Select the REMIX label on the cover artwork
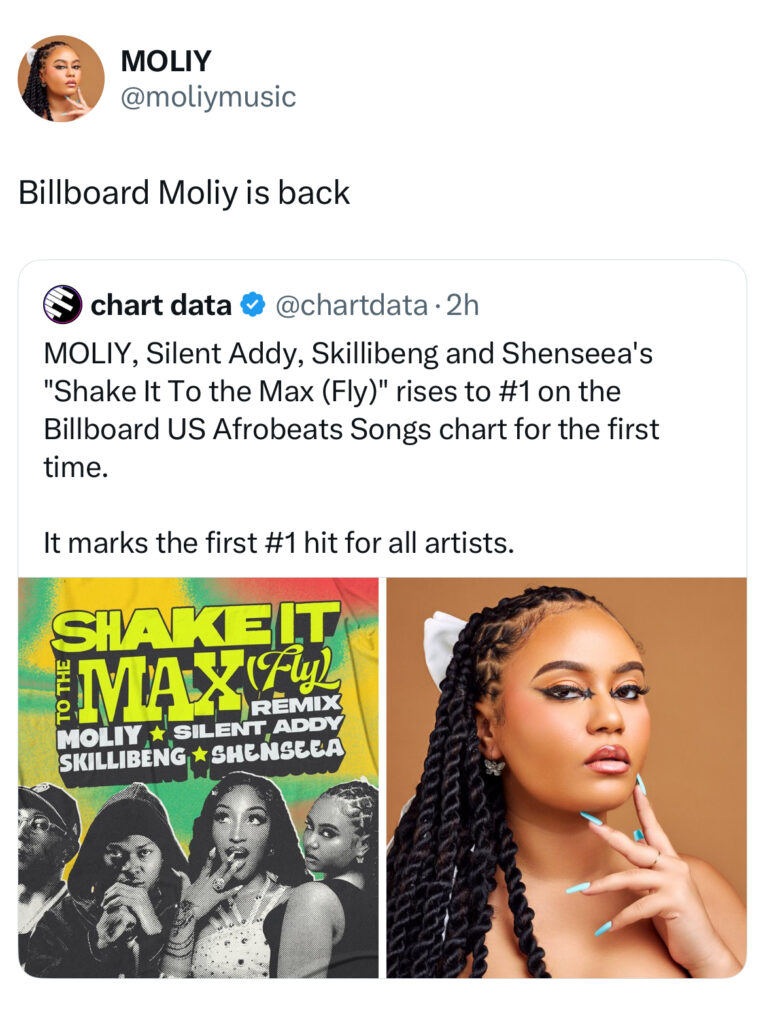Viewport: 765px width, 1024px height. (296, 705)
